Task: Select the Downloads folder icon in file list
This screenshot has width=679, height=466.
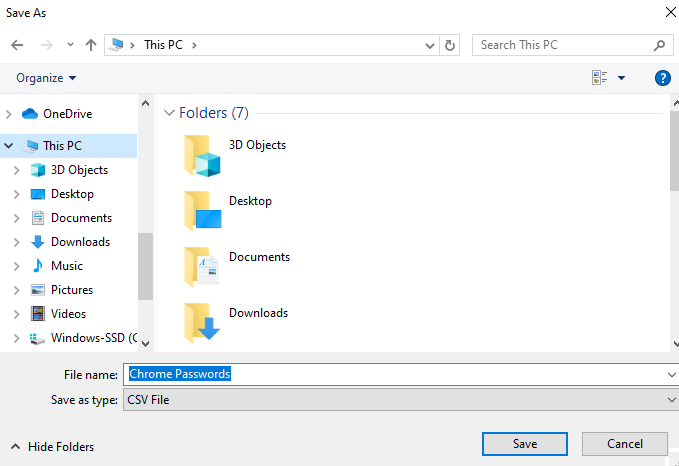Action: pos(202,323)
